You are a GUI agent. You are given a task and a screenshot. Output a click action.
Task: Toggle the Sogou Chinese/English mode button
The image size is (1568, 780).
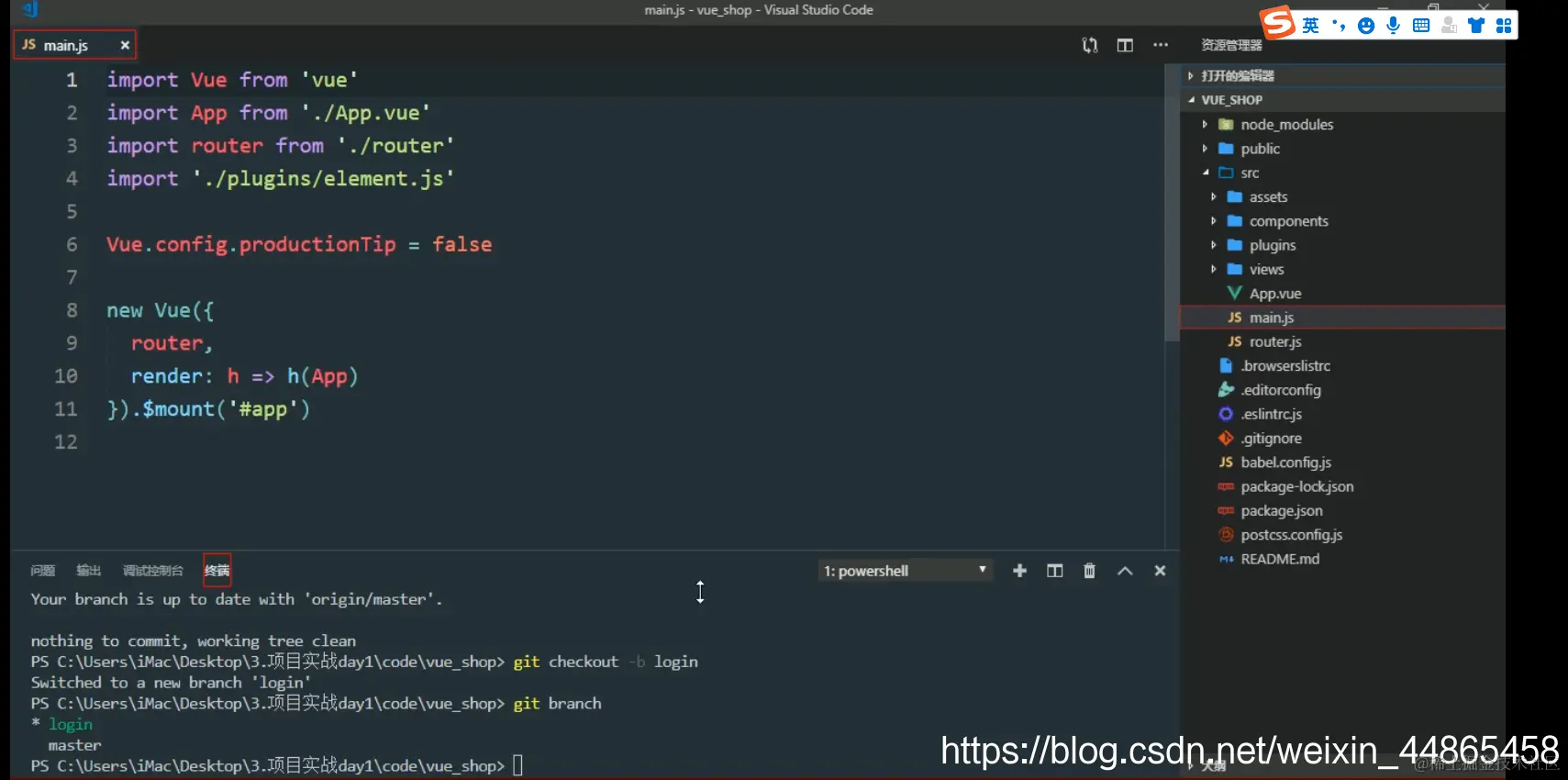coord(1310,26)
